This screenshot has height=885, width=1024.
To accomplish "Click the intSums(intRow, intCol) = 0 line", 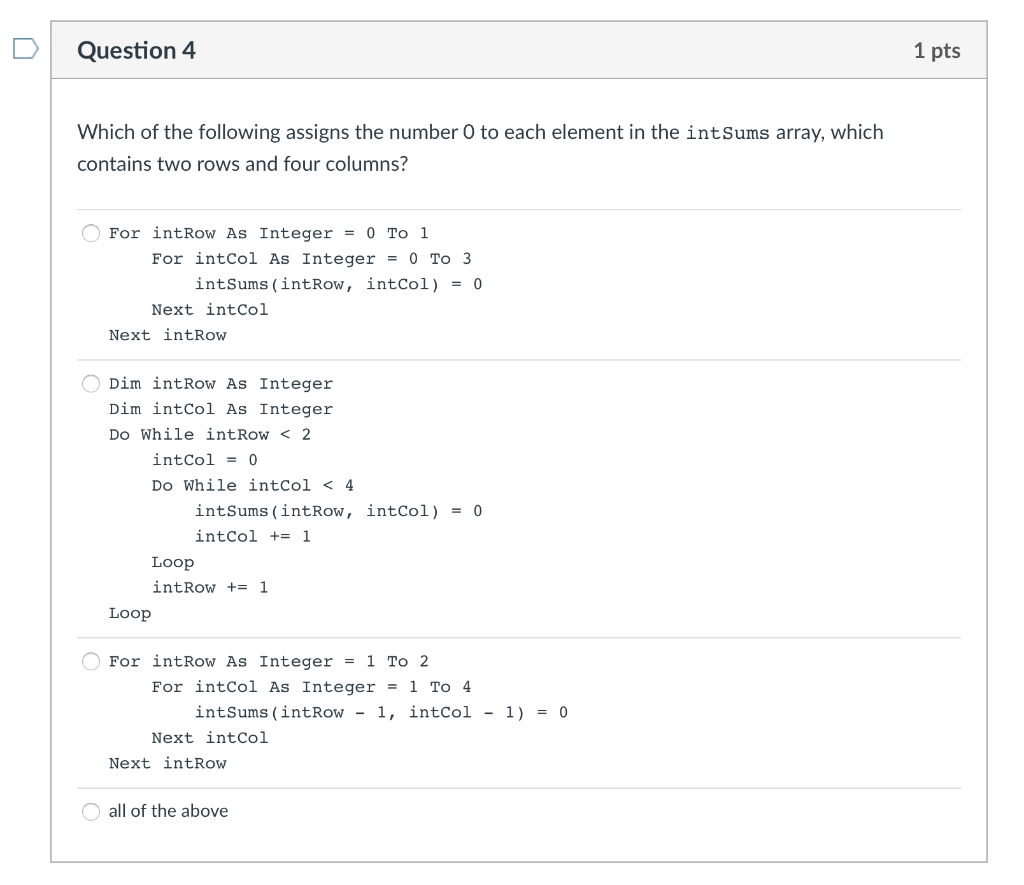I will (339, 284).
